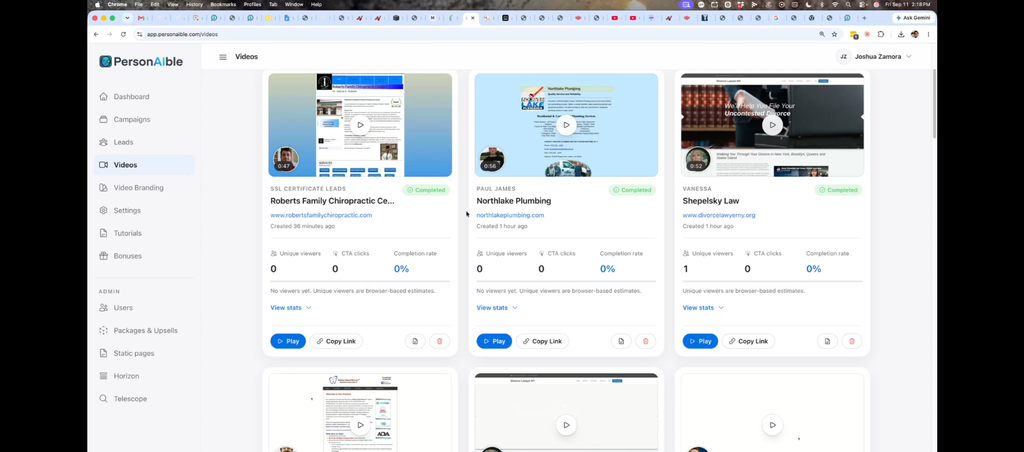Play Roberts Family Chiropractic video thumbnail

(360, 125)
